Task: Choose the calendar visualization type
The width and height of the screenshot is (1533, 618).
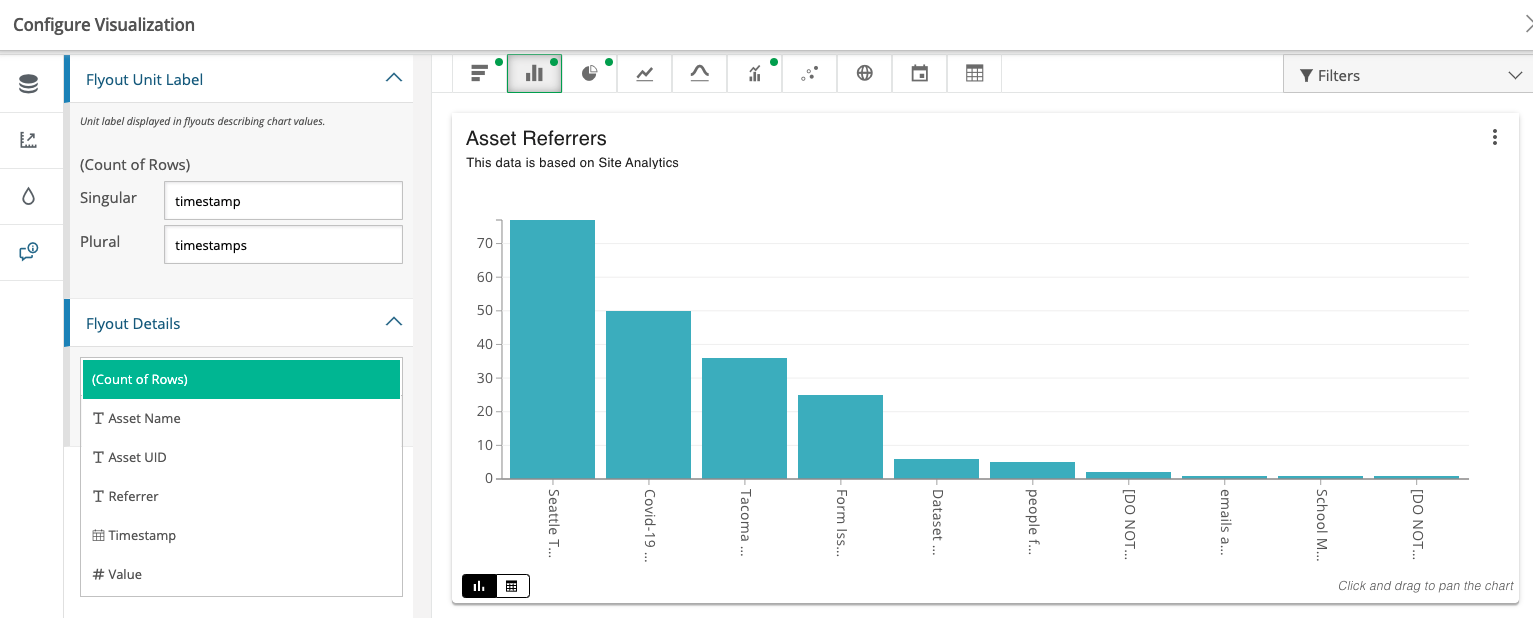Action: click(920, 74)
